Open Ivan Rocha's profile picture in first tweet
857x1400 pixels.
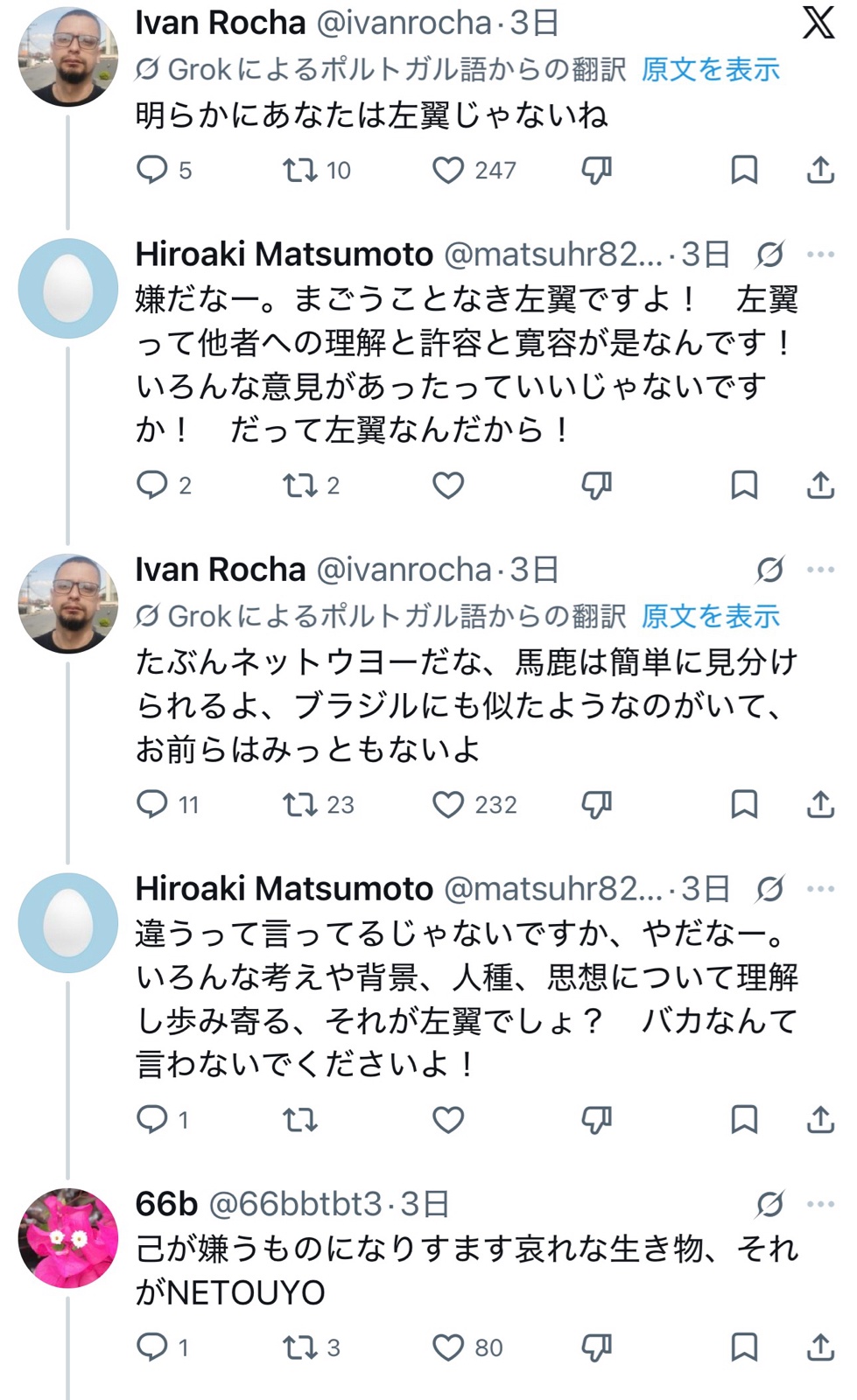68,57
